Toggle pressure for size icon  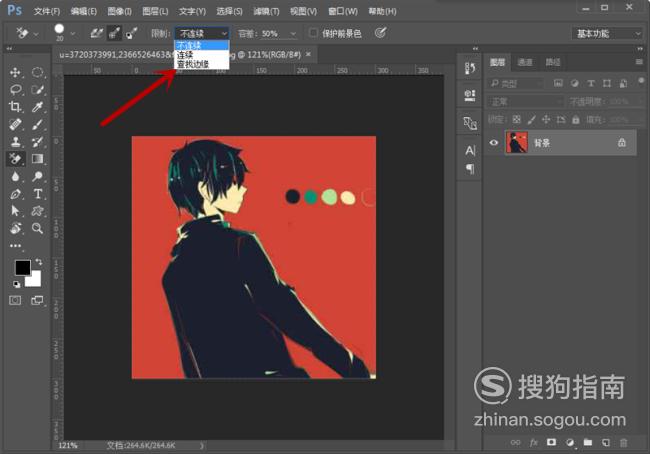380,33
